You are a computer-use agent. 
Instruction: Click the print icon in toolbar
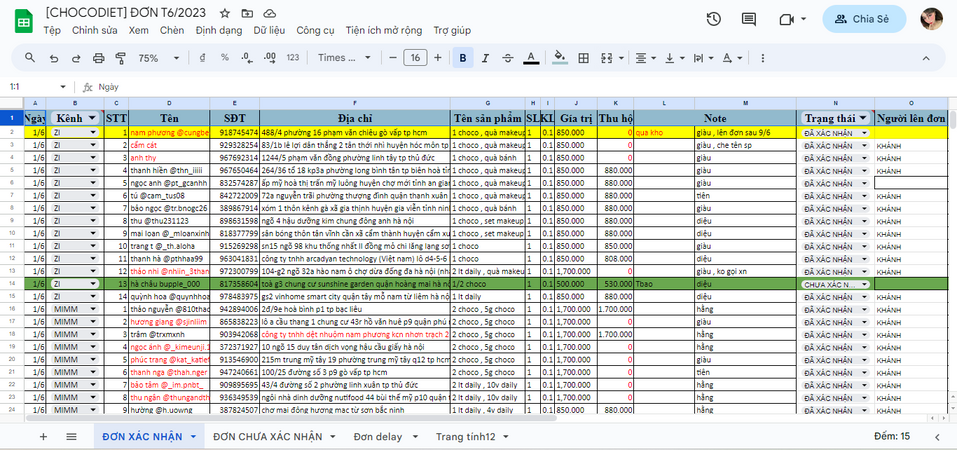[x=98, y=58]
